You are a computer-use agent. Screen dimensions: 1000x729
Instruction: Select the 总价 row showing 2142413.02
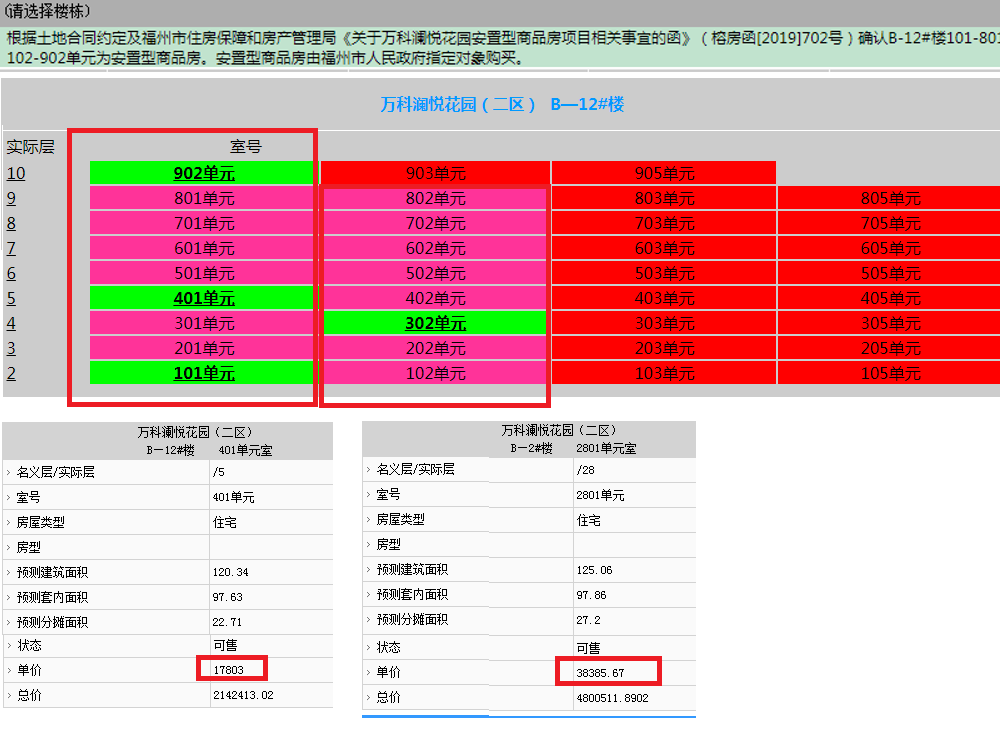tap(240, 695)
